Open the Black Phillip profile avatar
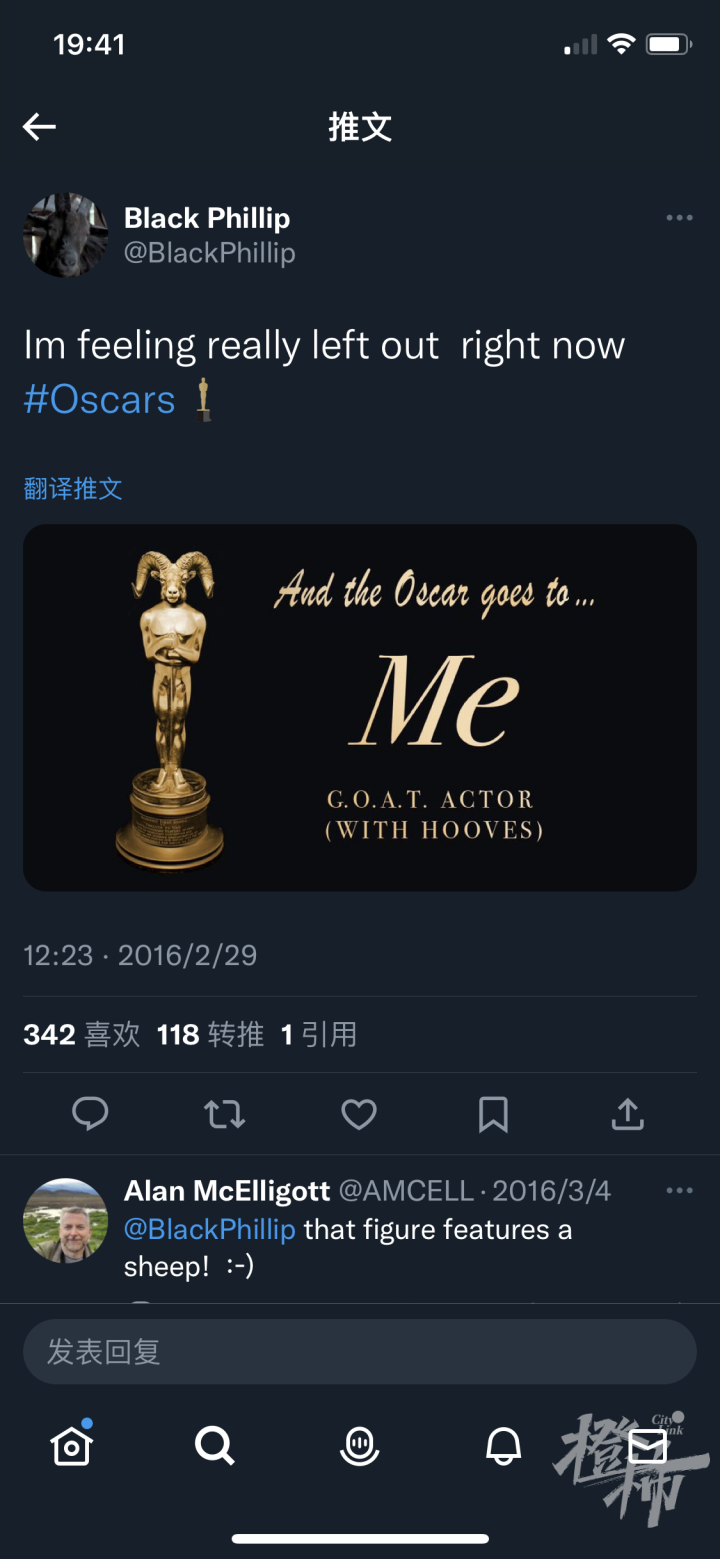 coord(66,235)
